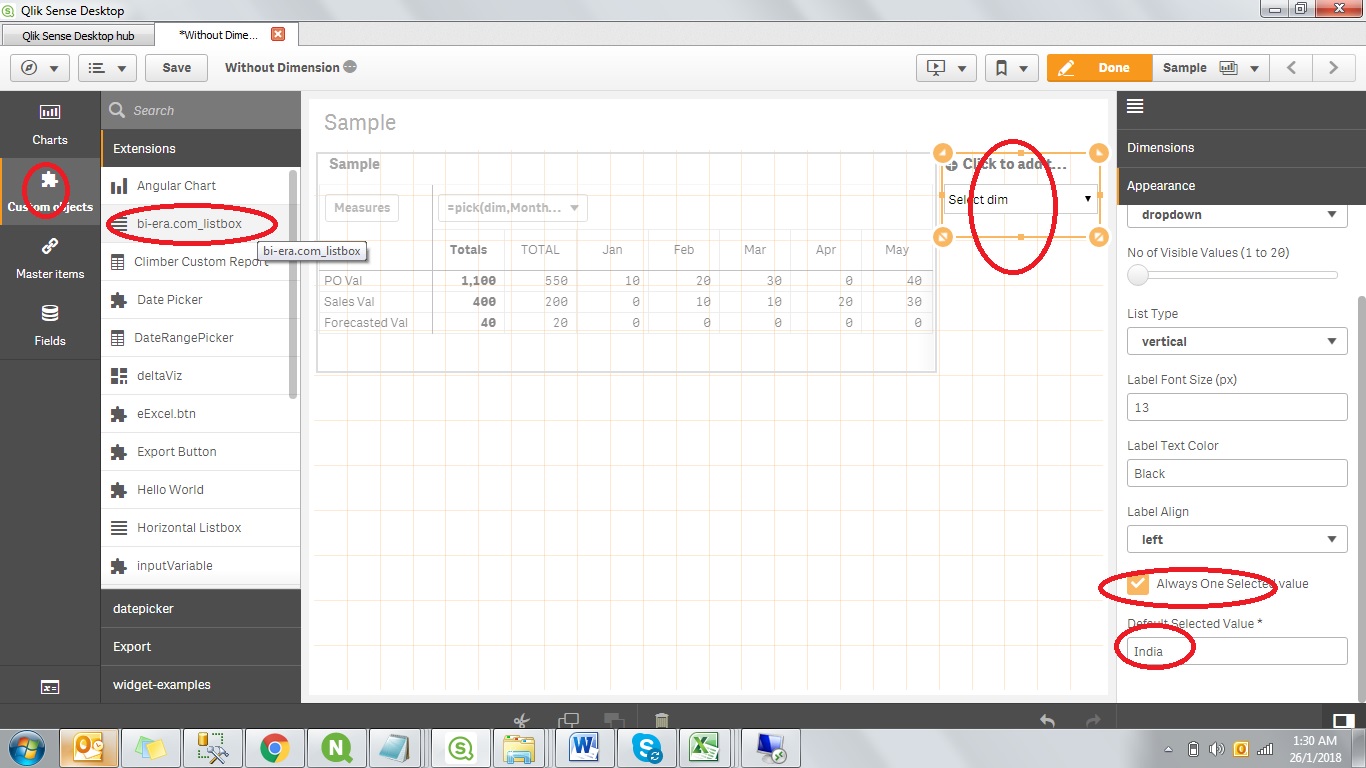Click the variables icon at bottom left
This screenshot has height=768, width=1366.
[x=50, y=687]
